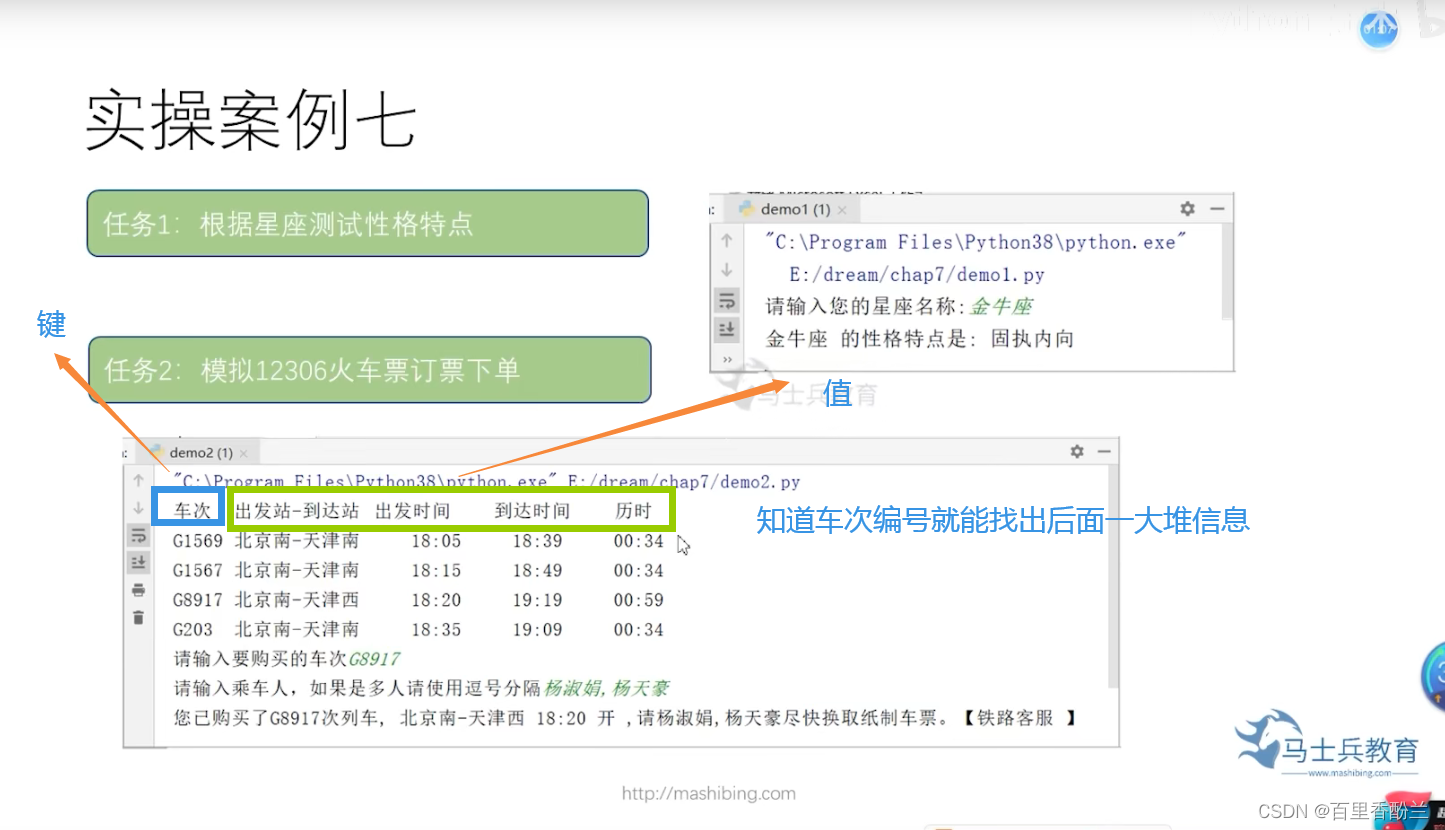This screenshot has height=830, width=1445.
Task: Click the down arrow in demo1 console gutter
Action: click(x=727, y=270)
